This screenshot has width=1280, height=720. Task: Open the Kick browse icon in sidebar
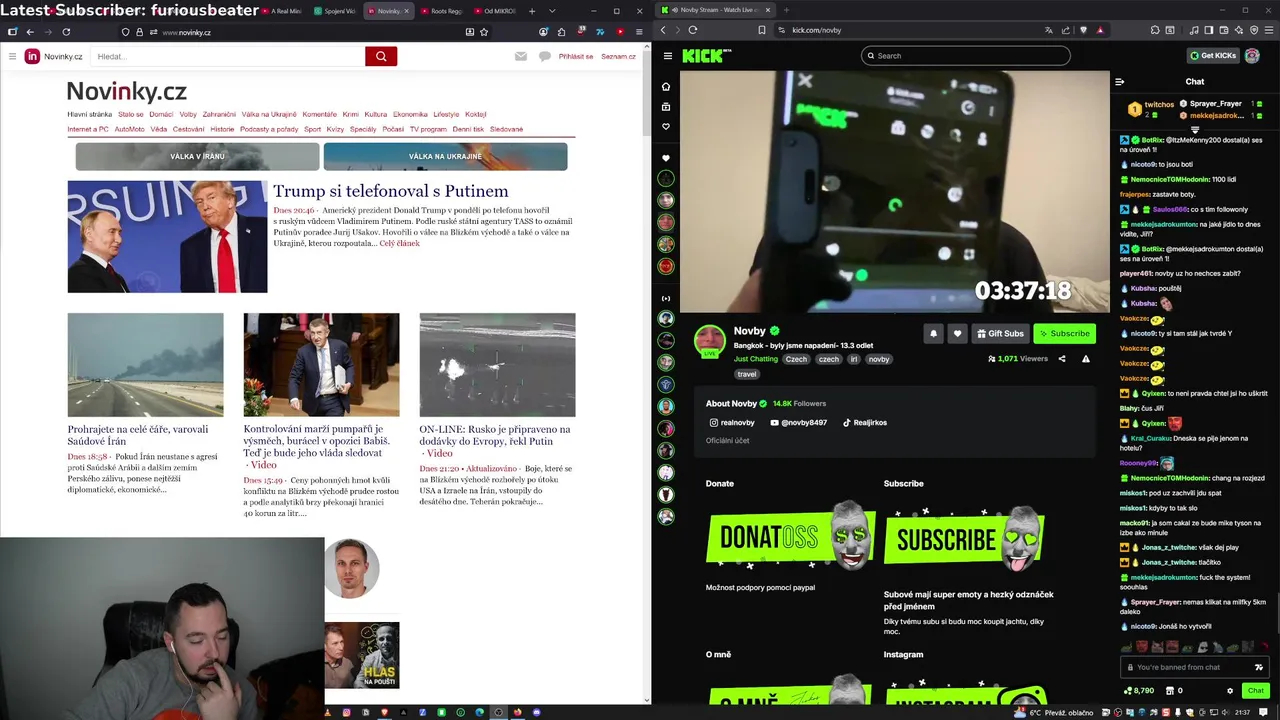point(666,107)
